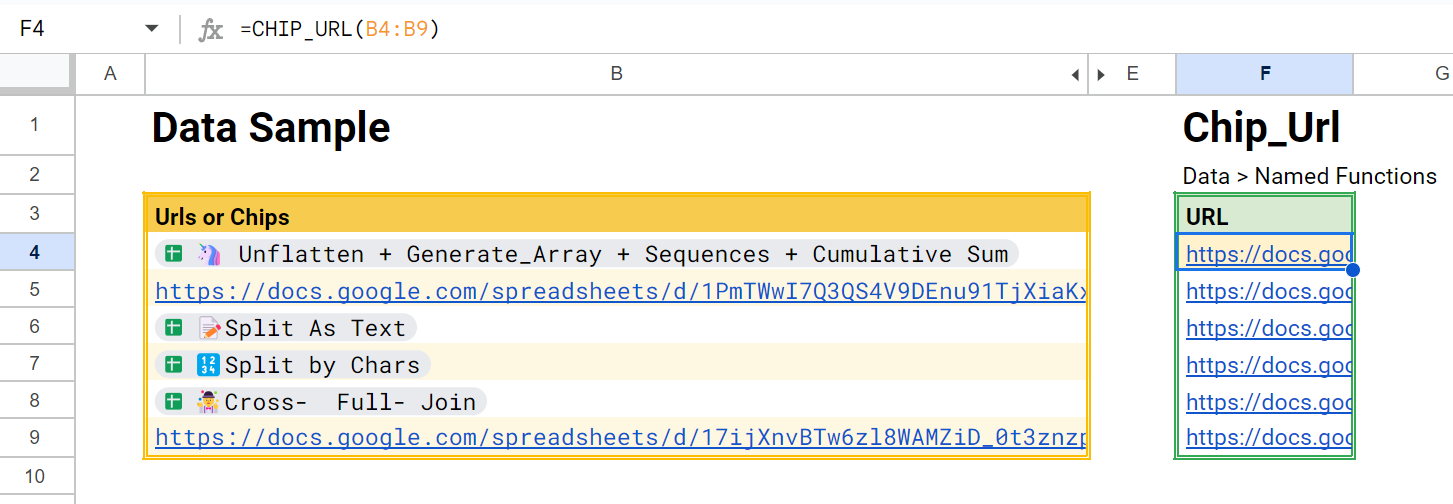Click Sheets icon in Split As Text chip
1453x504 pixels.
(x=174, y=328)
